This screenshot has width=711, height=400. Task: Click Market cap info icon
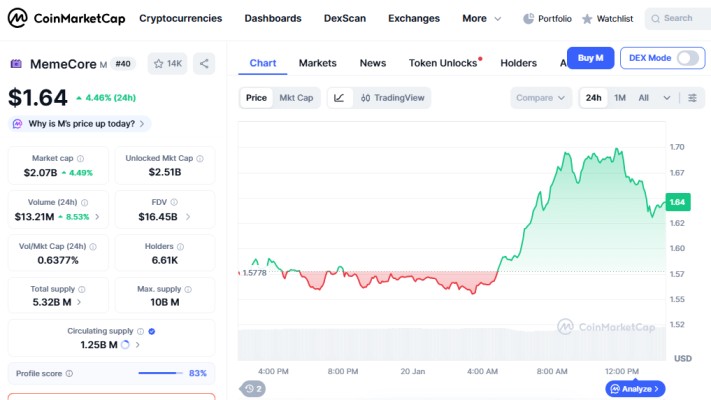pyautogui.click(x=80, y=158)
